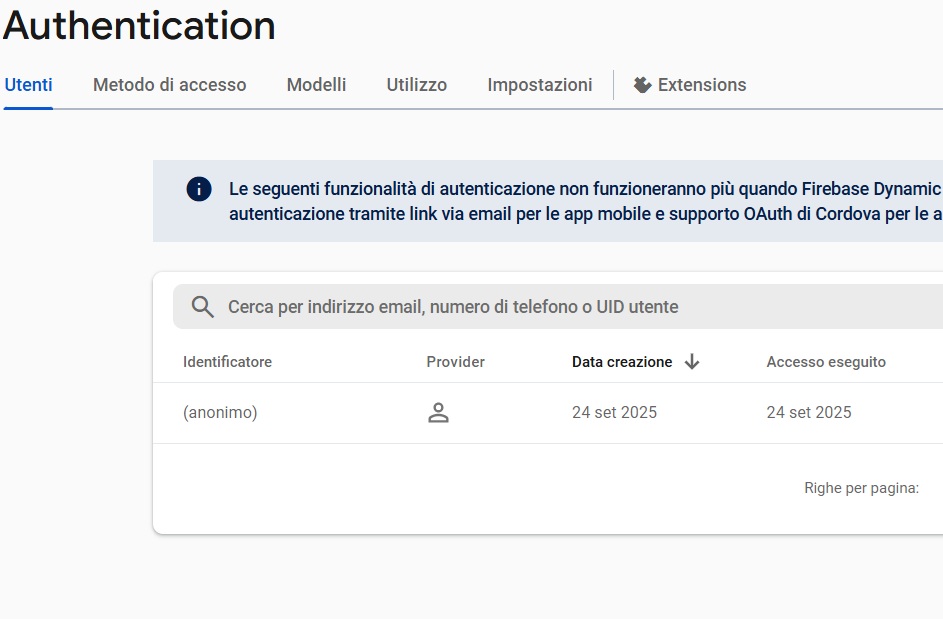The height and width of the screenshot is (619, 943).
Task: Open the Extensions tab label
Action: pyautogui.click(x=702, y=85)
